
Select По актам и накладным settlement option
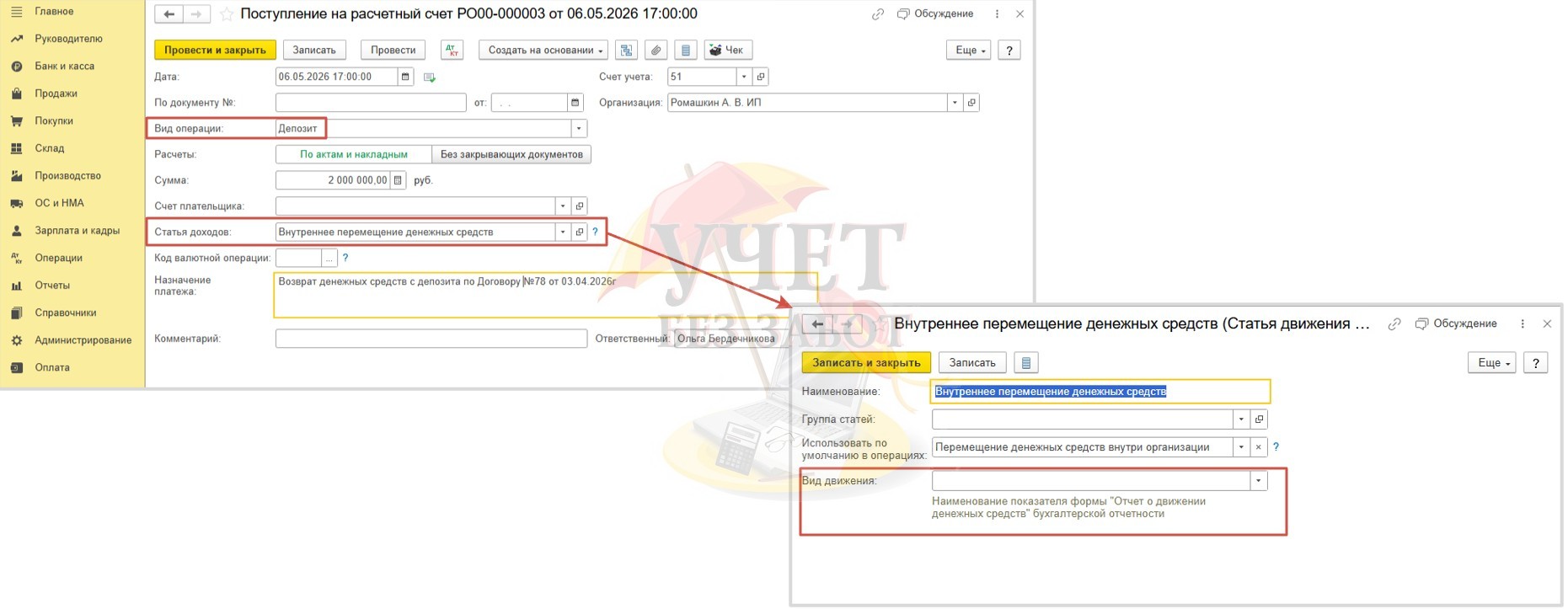pyautogui.click(x=354, y=155)
